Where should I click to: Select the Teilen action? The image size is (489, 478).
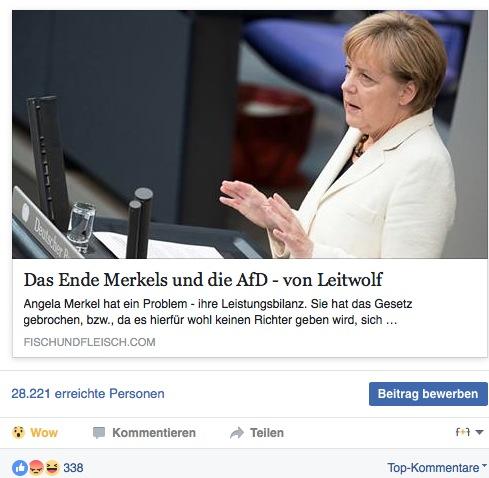click(x=257, y=433)
